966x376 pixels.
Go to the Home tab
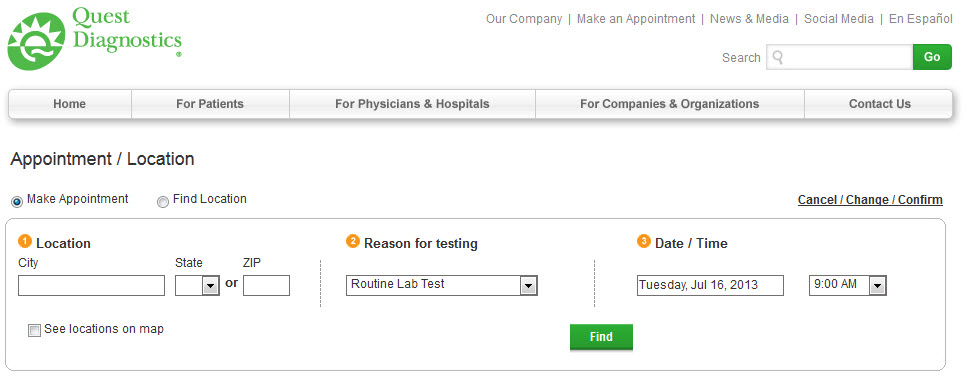70,104
